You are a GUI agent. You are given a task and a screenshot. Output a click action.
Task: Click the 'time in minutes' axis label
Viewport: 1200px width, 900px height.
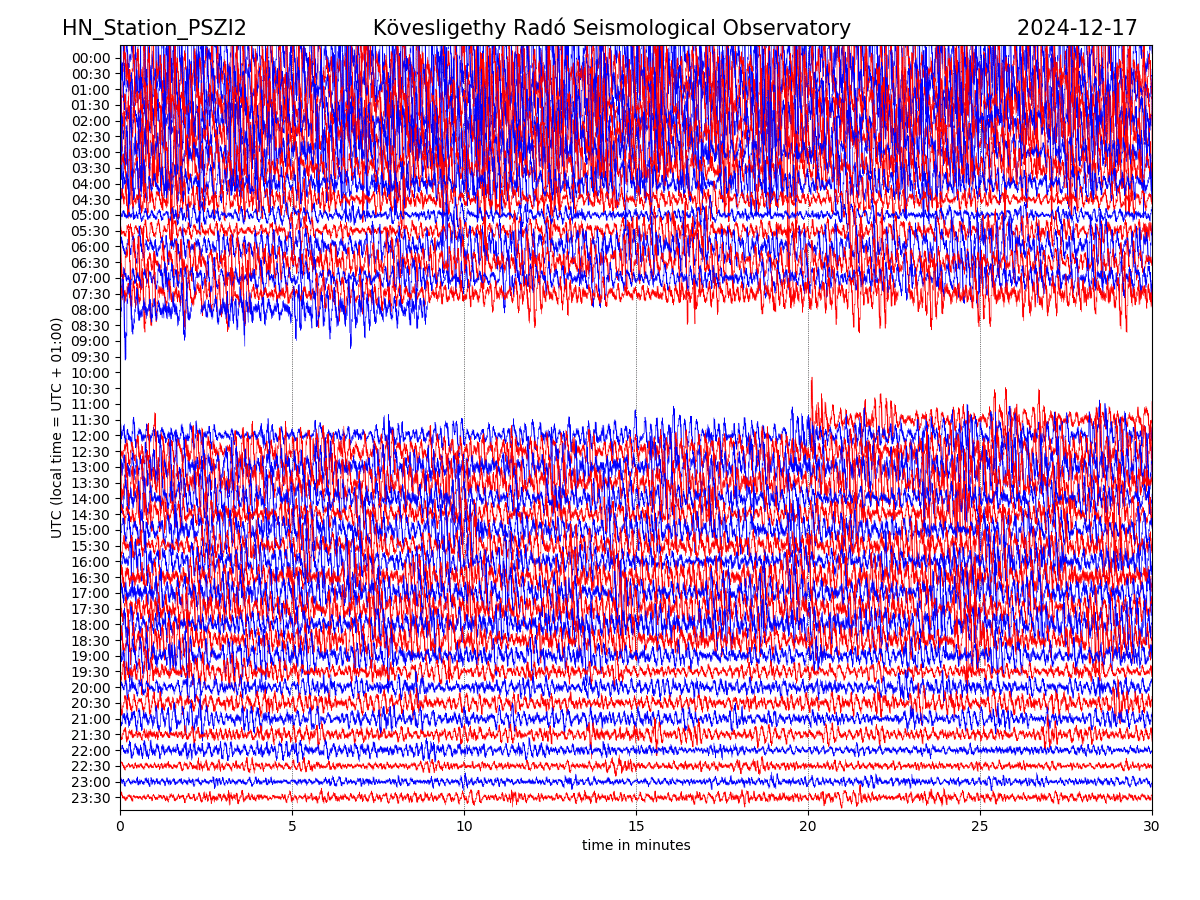click(x=636, y=846)
